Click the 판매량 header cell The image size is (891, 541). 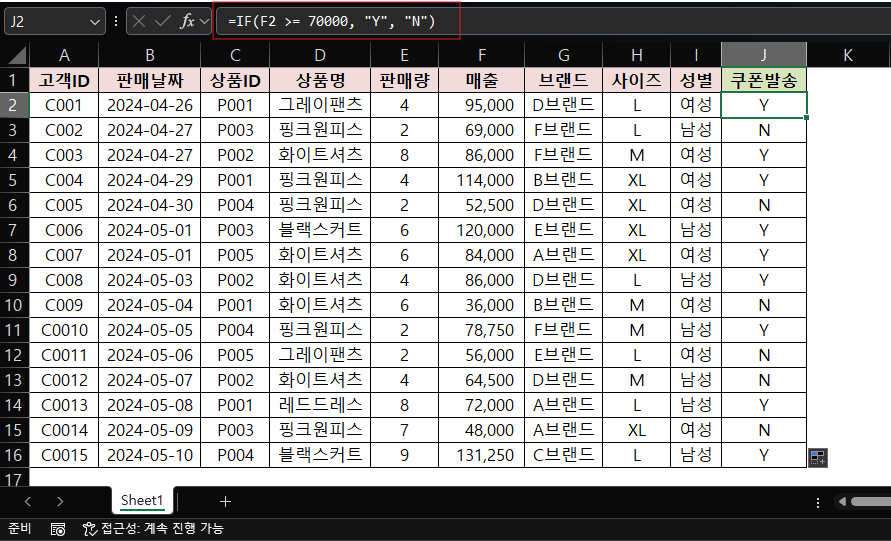pyautogui.click(x=405, y=80)
